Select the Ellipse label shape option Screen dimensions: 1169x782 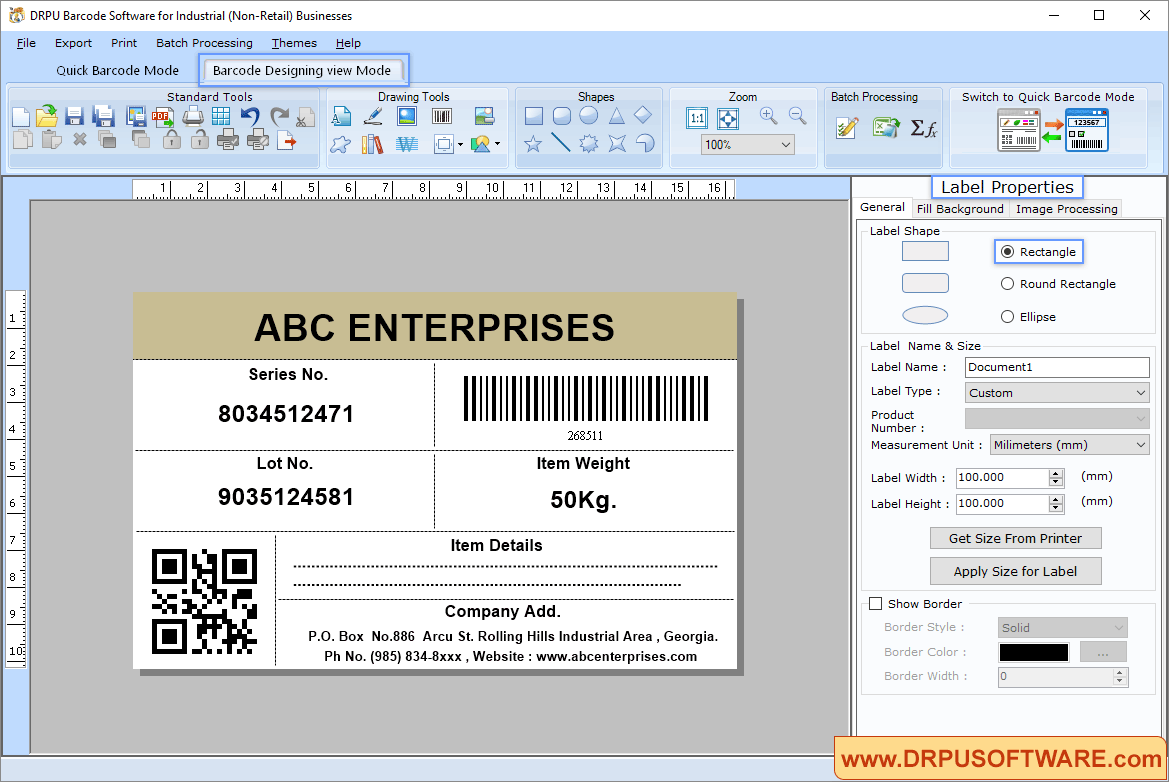pos(1008,317)
